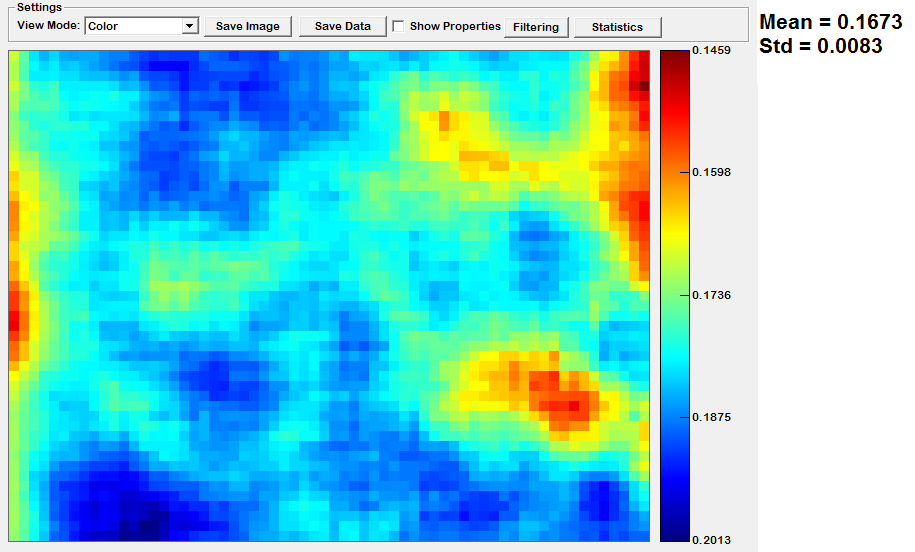Open the View Mode dropdown arrow
The width and height of the screenshot is (915, 552).
click(190, 27)
